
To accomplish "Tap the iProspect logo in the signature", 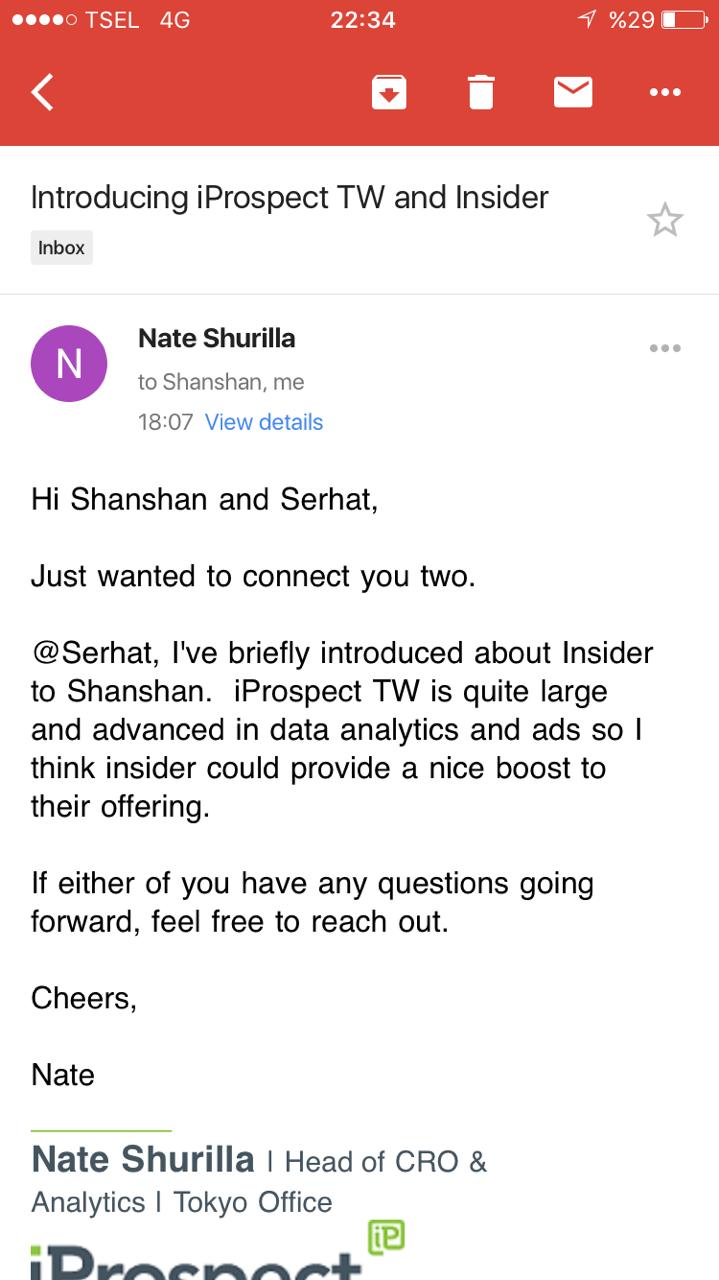I will [195, 1262].
